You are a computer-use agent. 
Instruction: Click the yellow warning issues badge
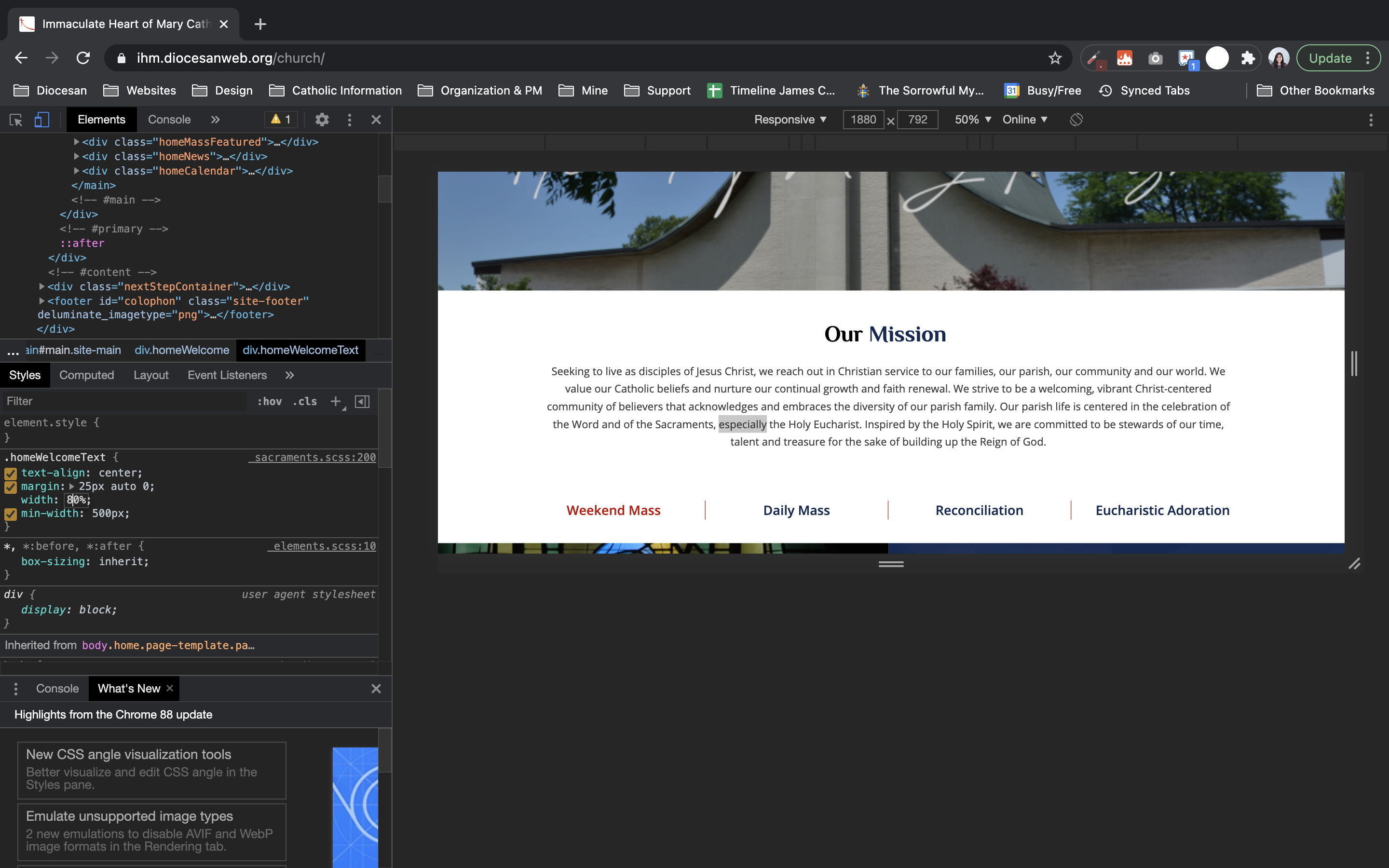(x=281, y=120)
